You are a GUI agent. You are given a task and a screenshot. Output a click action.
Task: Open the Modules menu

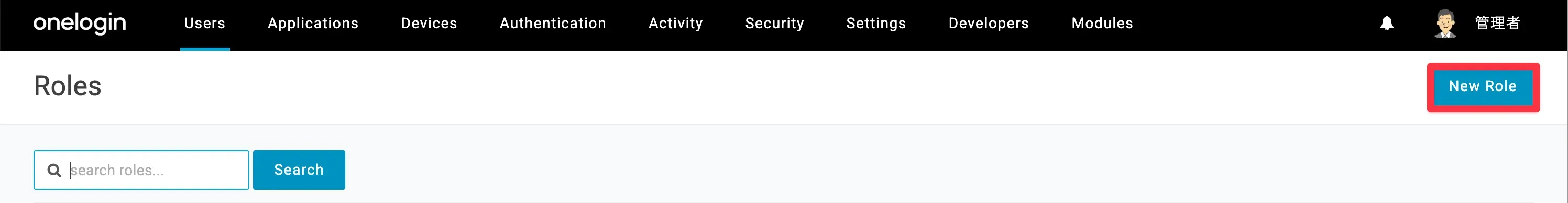(x=1102, y=23)
